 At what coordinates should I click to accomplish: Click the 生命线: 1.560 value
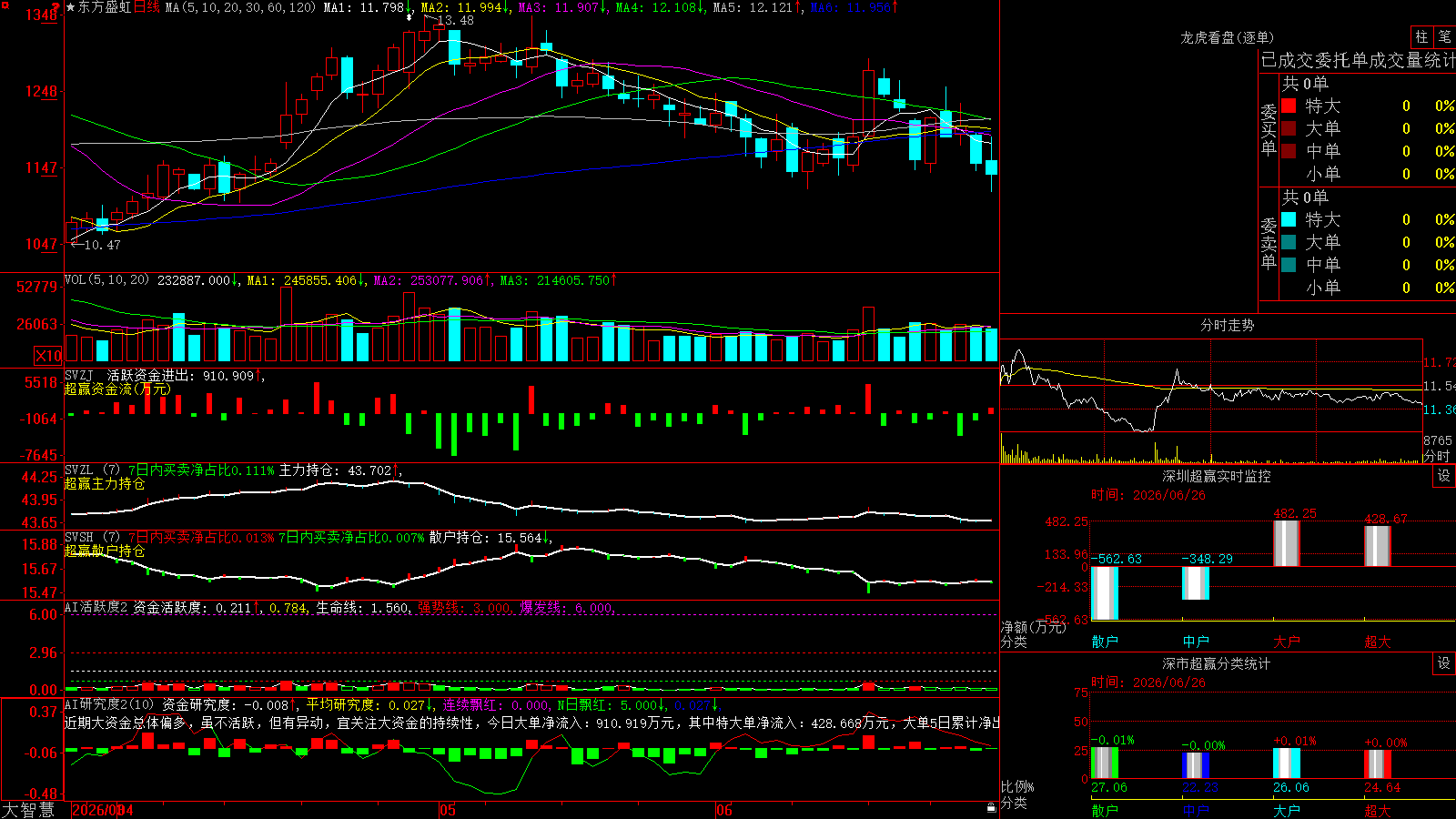(362, 608)
